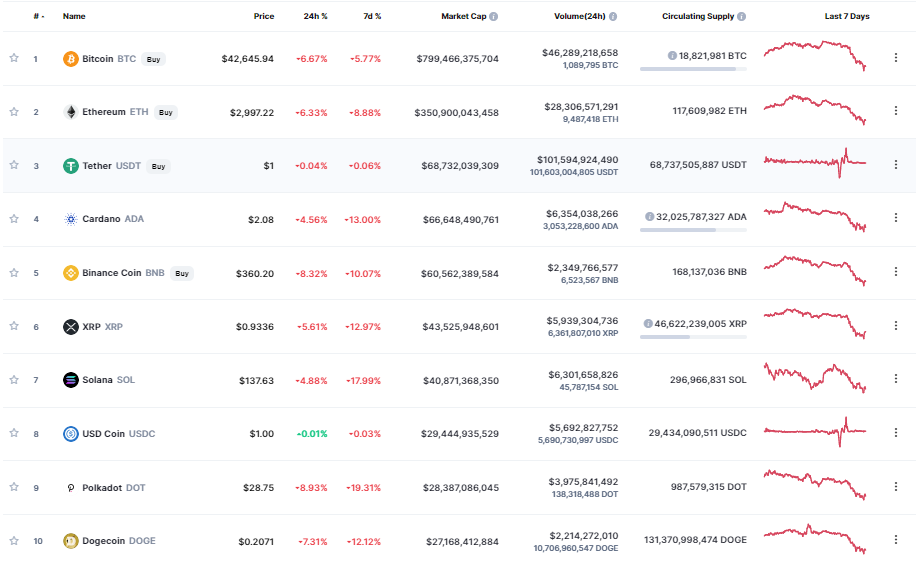This screenshot has height=567, width=917.
Task: Click USD Coin 24h change 0.01%
Action: click(312, 434)
